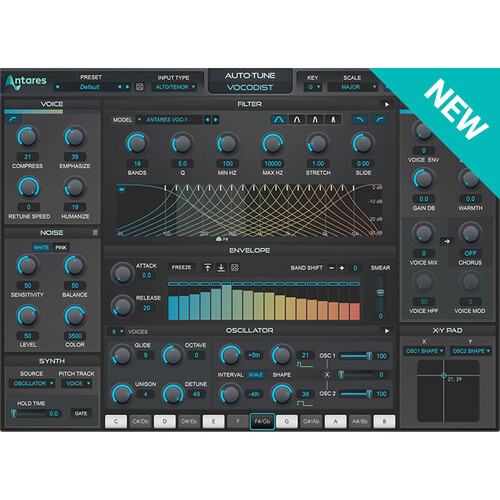The width and height of the screenshot is (500, 500).
Task: Click the Band Shift plus button
Action: coord(342,268)
